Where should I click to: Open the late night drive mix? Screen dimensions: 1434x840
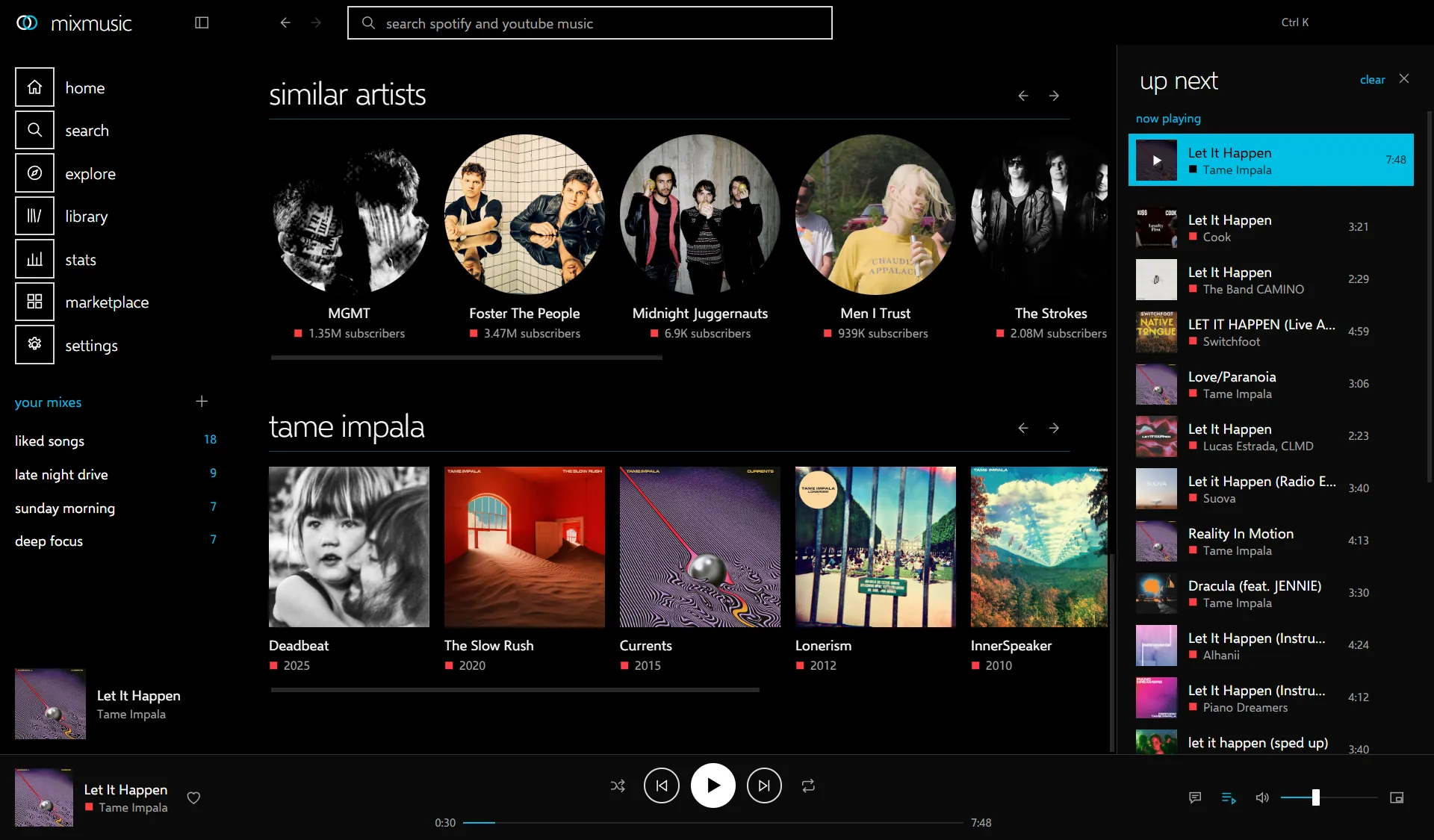tap(116, 474)
